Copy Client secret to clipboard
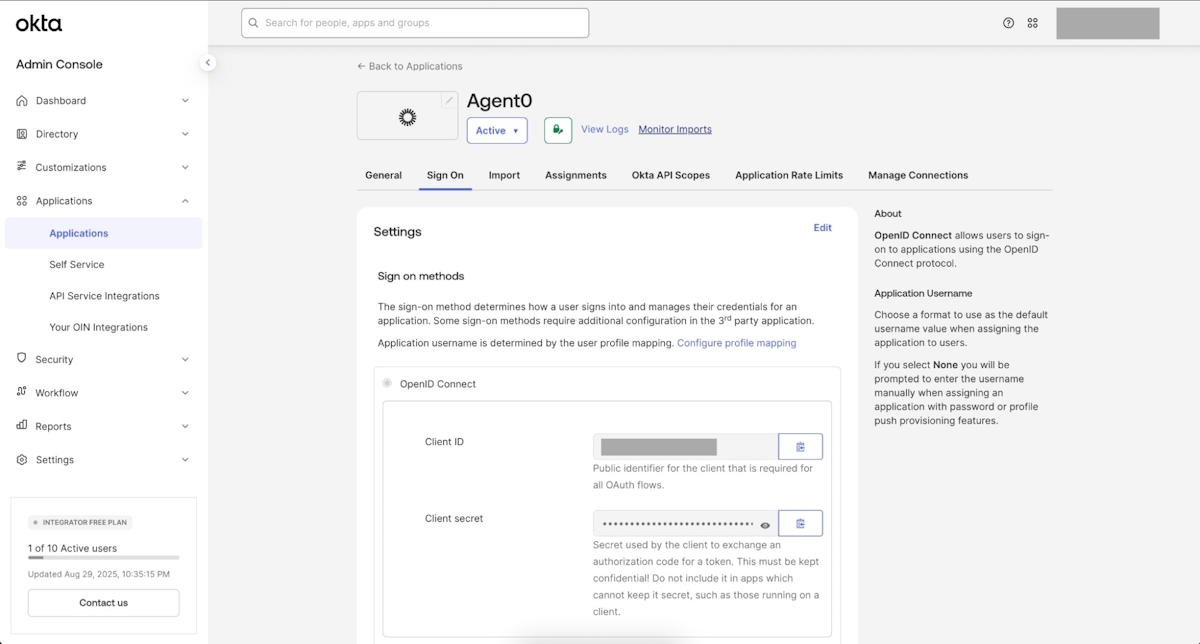This screenshot has height=644, width=1200. [800, 524]
